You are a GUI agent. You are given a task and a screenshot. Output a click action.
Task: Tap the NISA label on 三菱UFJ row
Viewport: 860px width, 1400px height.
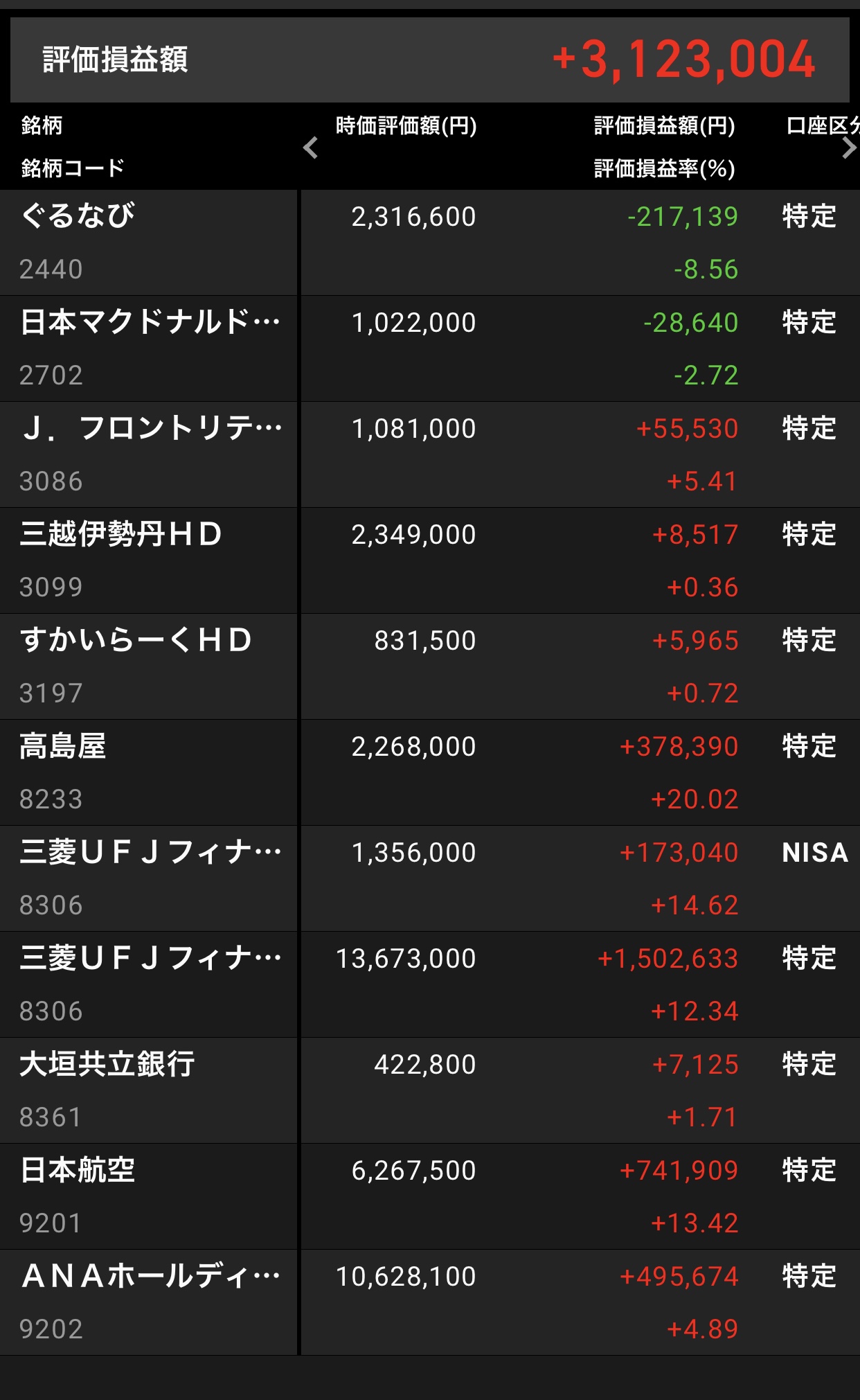(x=814, y=853)
